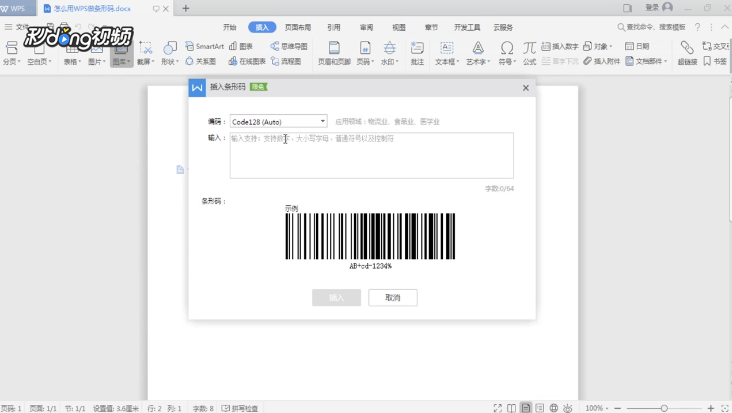
Task: Open the References (引用) tab
Action: pyautogui.click(x=333, y=27)
